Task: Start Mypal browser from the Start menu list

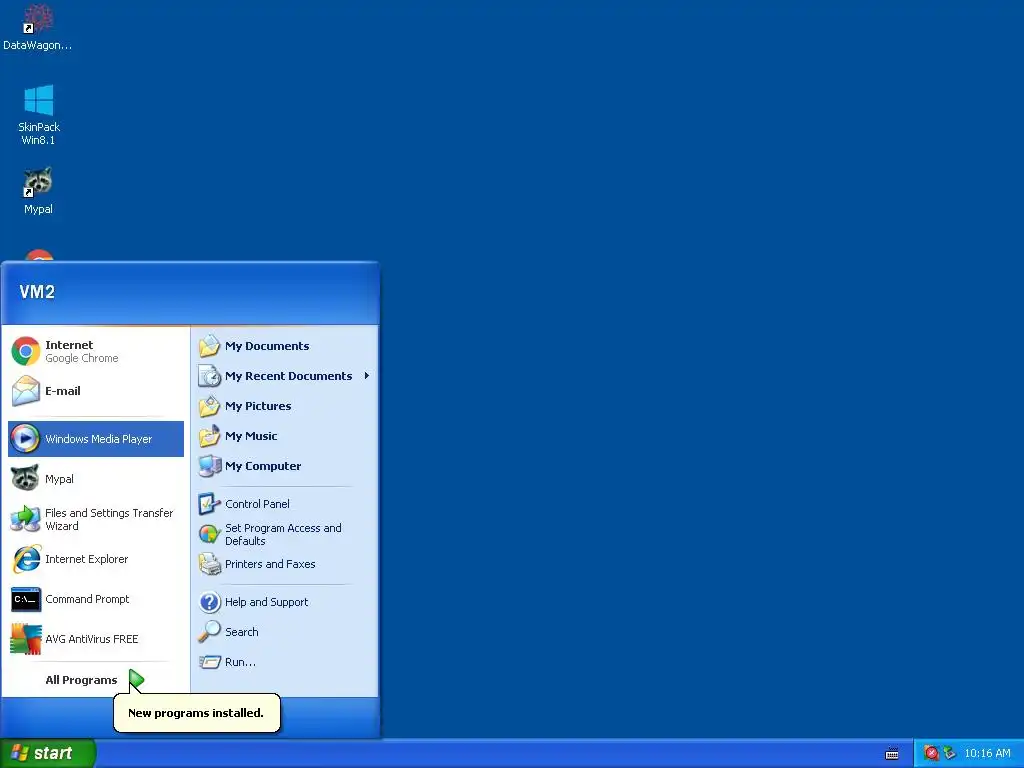Action: [x=95, y=479]
